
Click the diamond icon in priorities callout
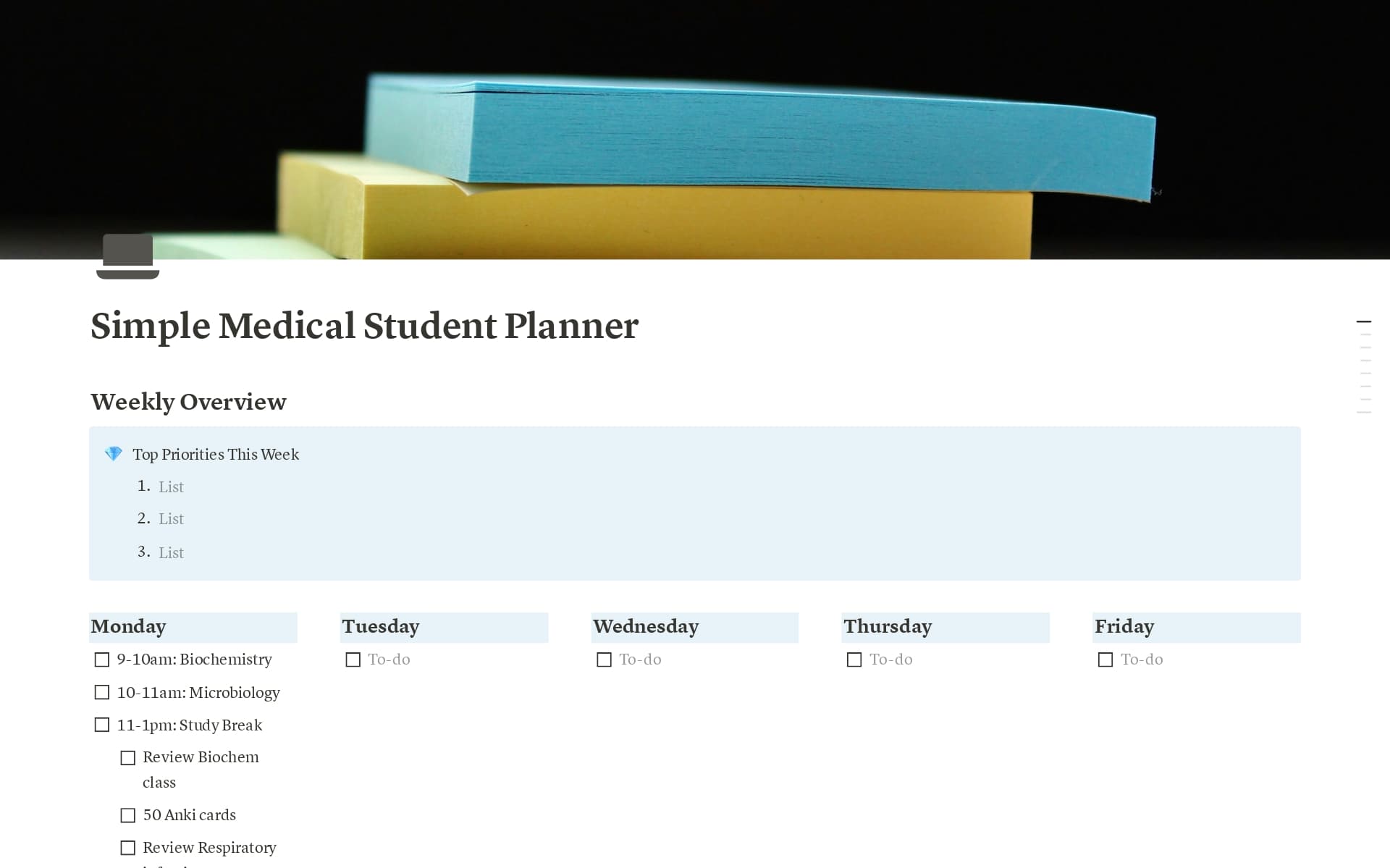114,454
